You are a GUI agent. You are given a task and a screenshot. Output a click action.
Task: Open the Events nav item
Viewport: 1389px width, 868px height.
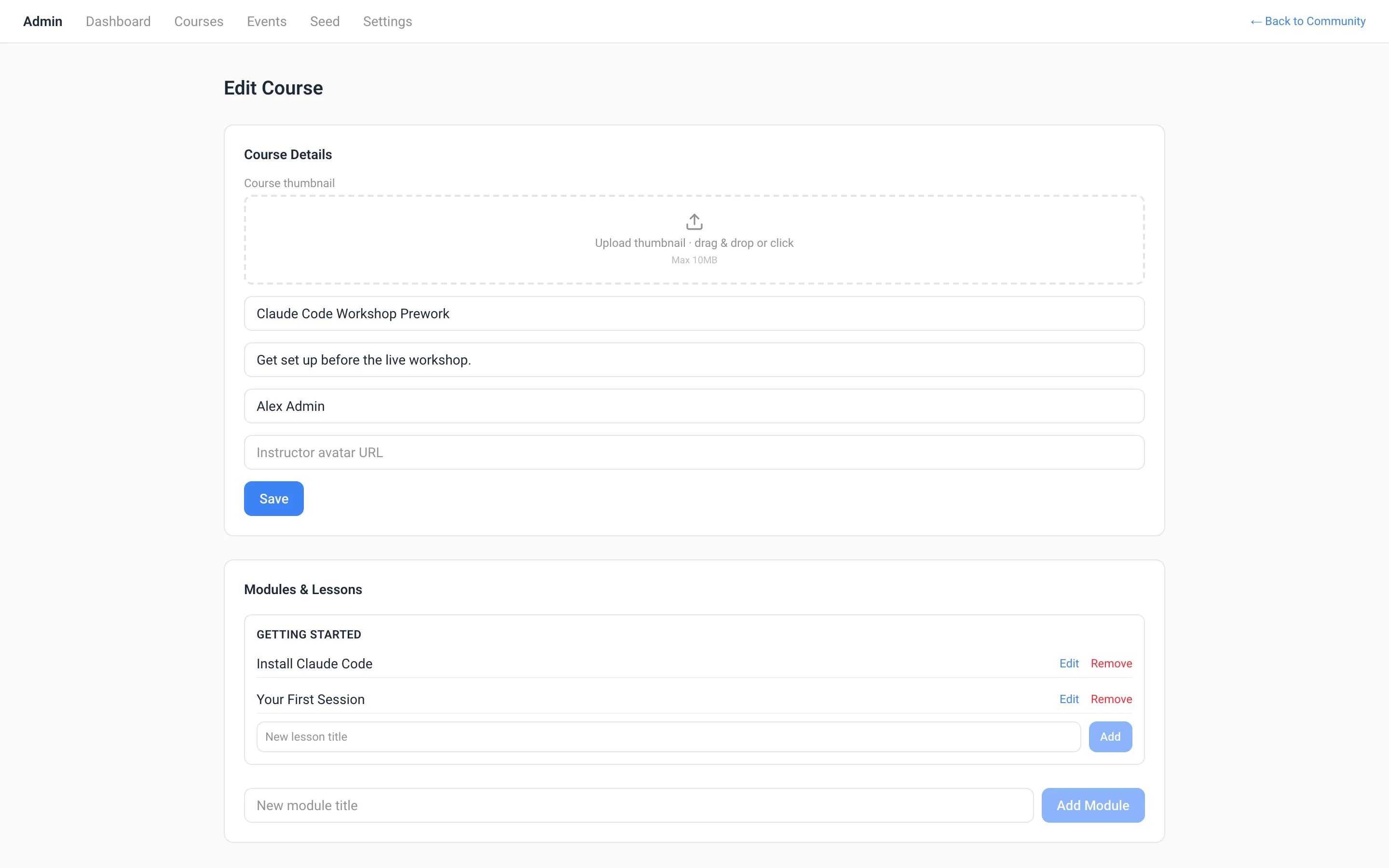(x=266, y=21)
